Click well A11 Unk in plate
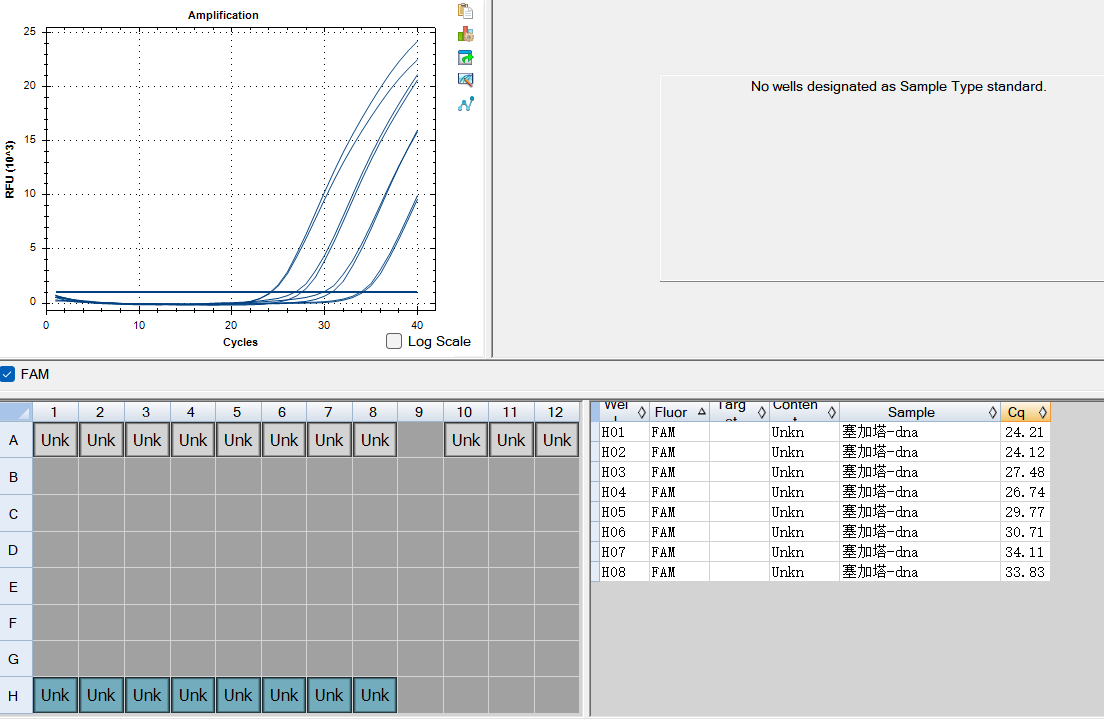The height and width of the screenshot is (719, 1104). 511,440
